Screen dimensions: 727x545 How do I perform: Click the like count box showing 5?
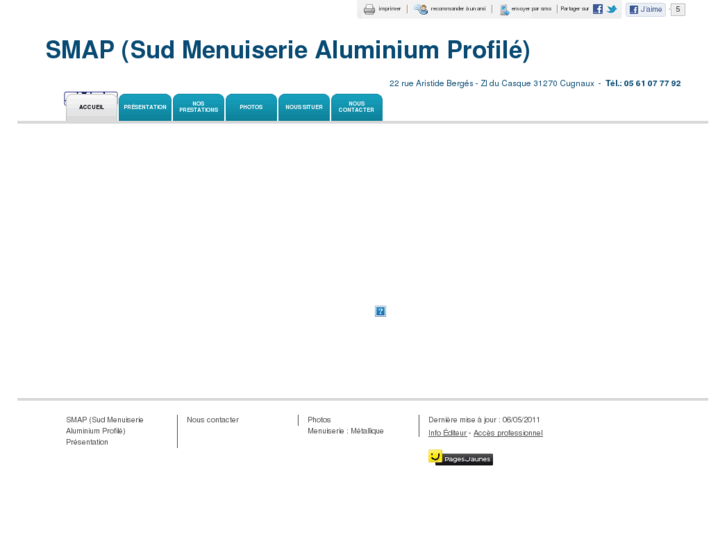pyautogui.click(x=677, y=9)
